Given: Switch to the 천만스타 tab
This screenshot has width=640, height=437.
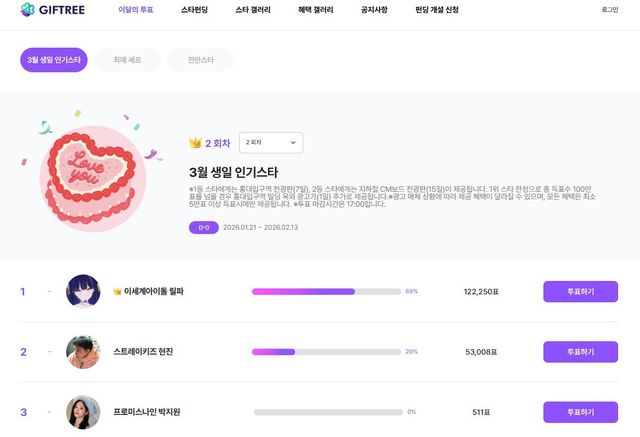Looking at the screenshot, I should [x=200, y=60].
